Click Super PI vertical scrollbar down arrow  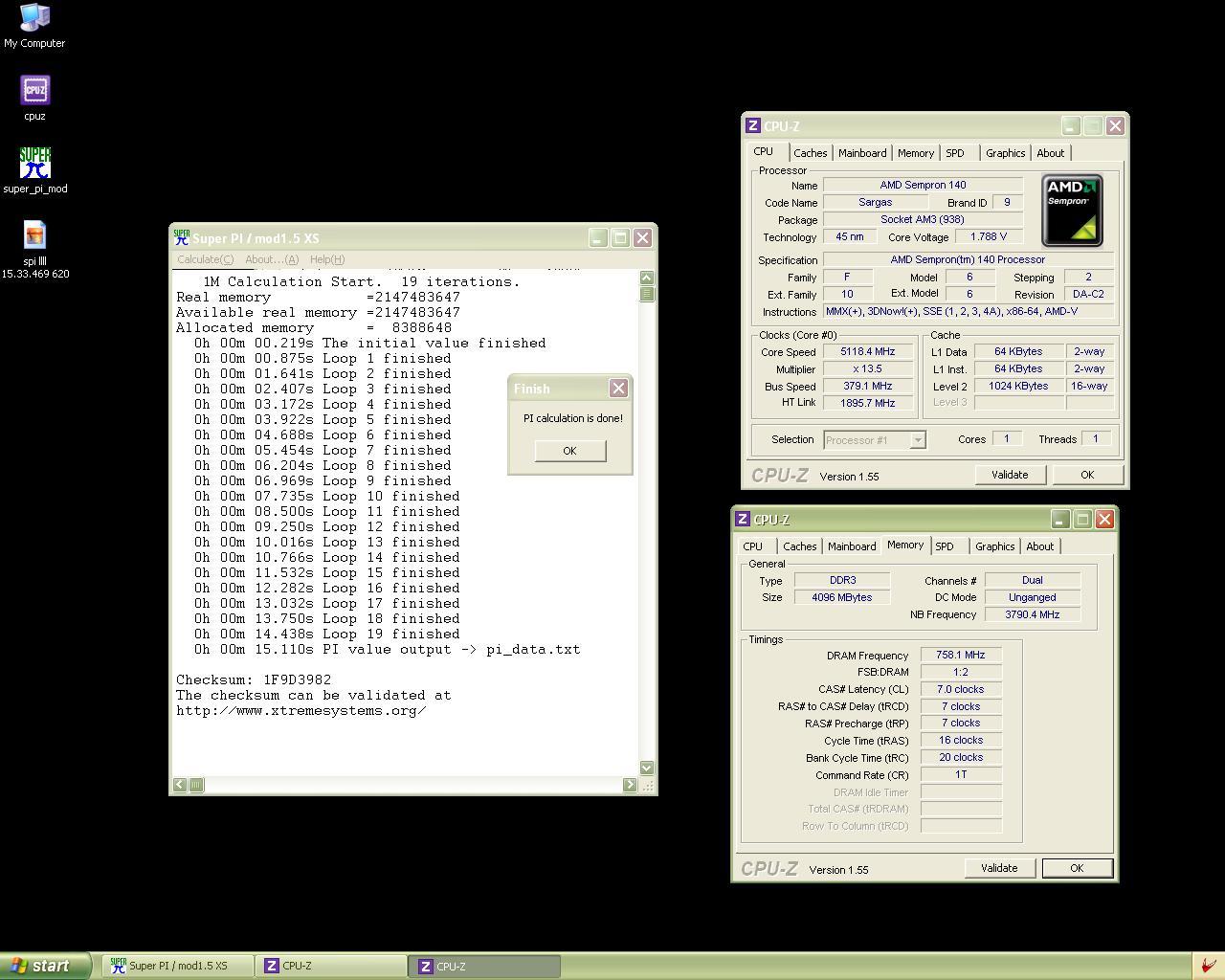(x=647, y=768)
